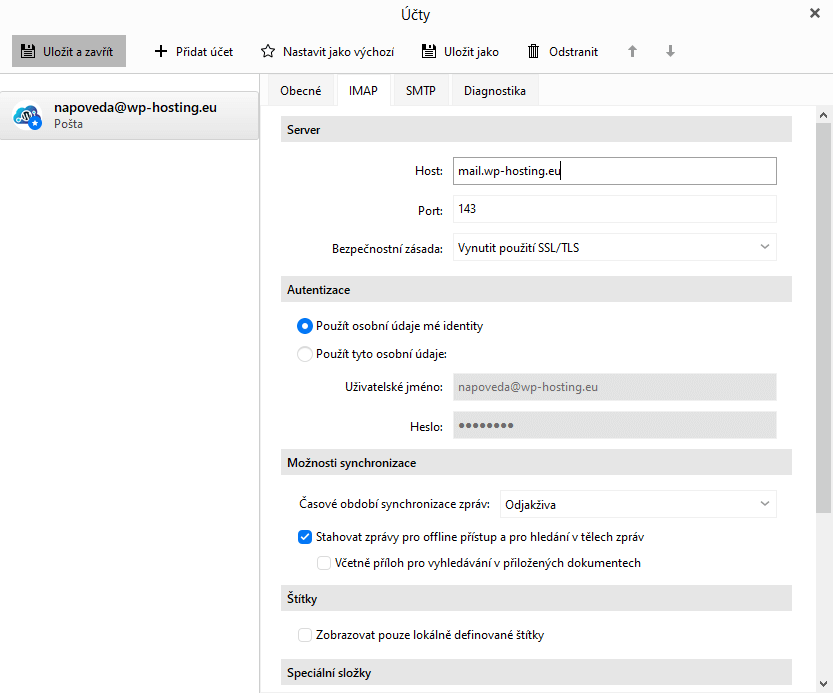Open the Bezpečnostní zásada dropdown
Viewport: 833px width, 693px height.
pos(614,247)
